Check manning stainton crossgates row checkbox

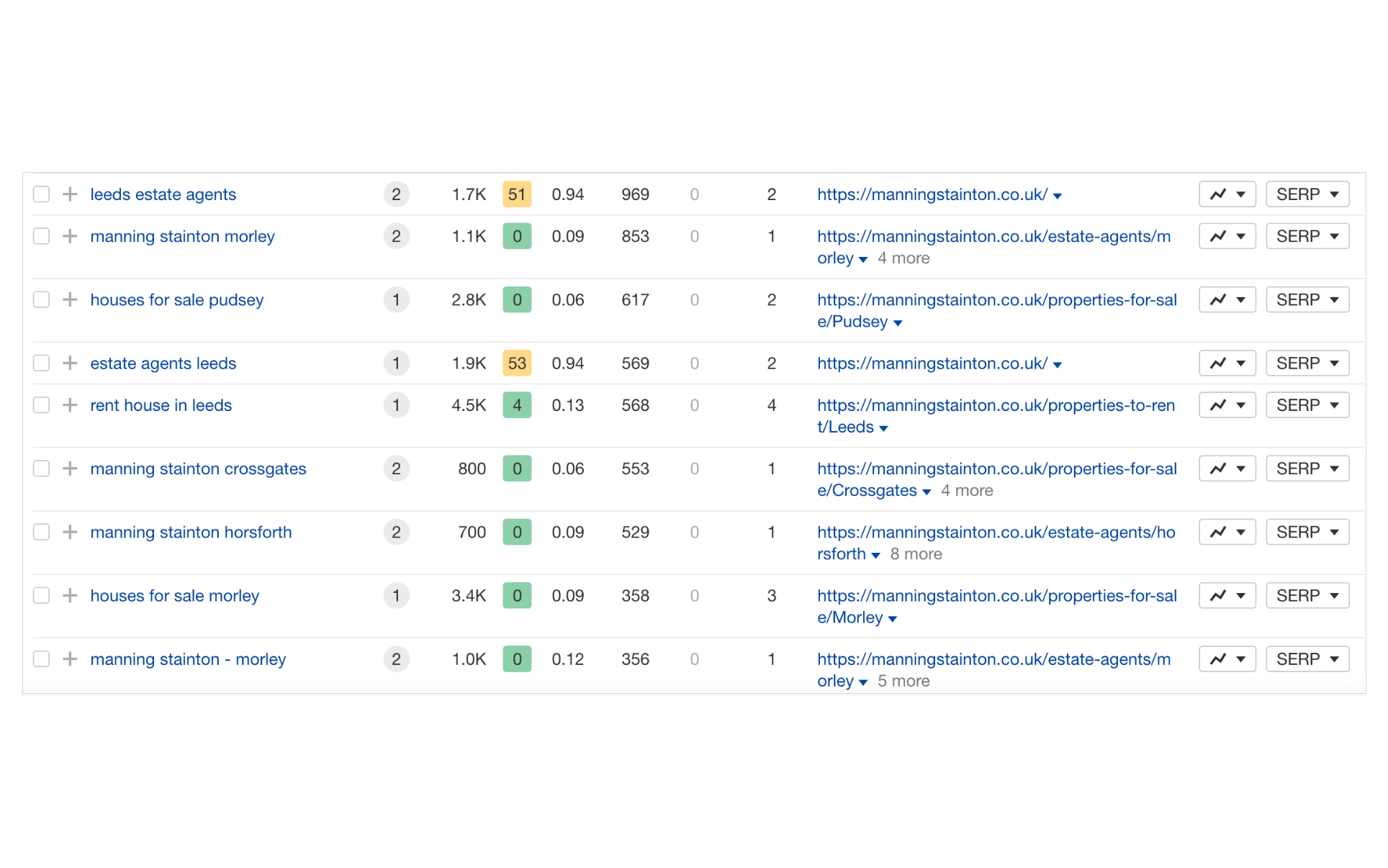[x=42, y=469]
